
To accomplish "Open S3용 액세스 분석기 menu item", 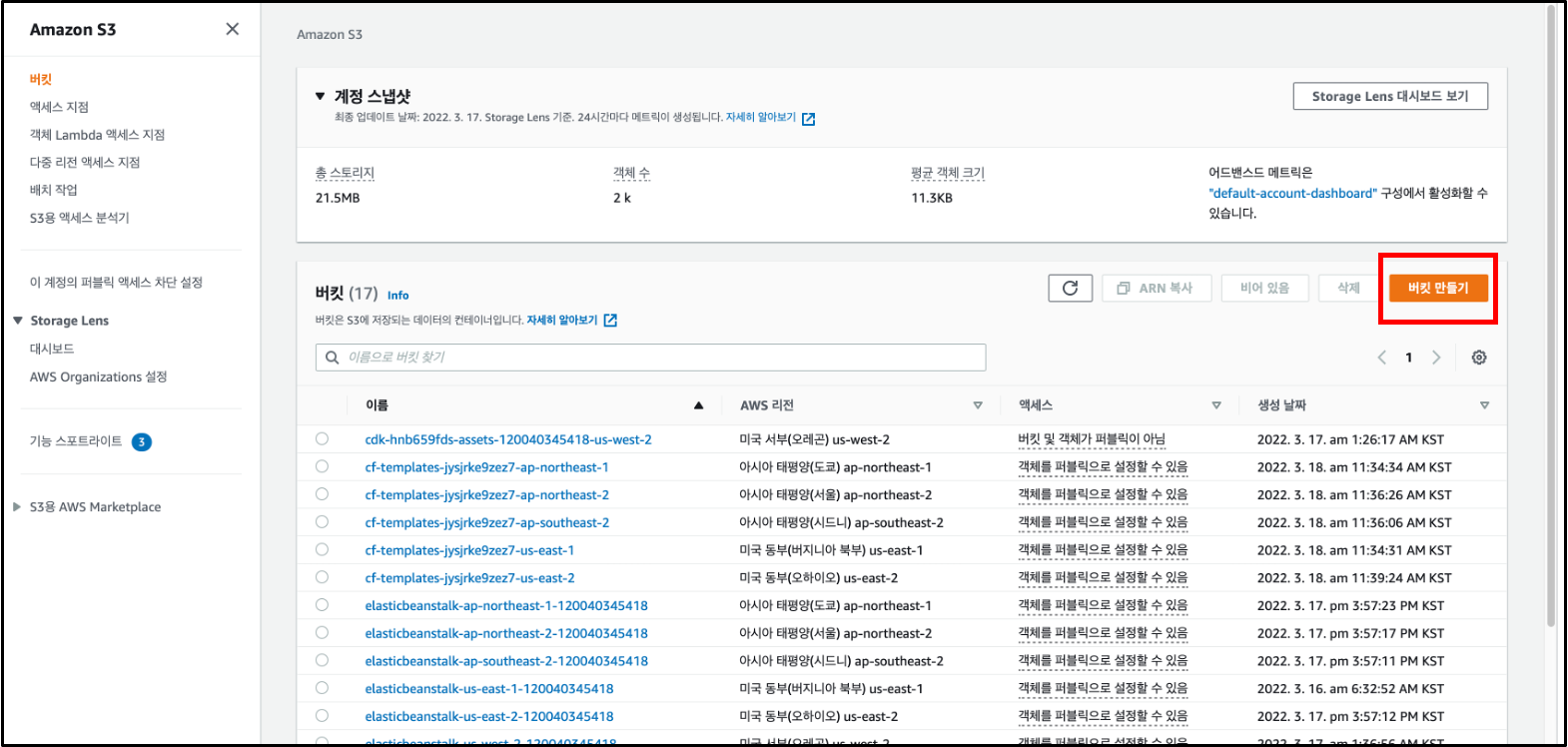I will click(x=79, y=218).
